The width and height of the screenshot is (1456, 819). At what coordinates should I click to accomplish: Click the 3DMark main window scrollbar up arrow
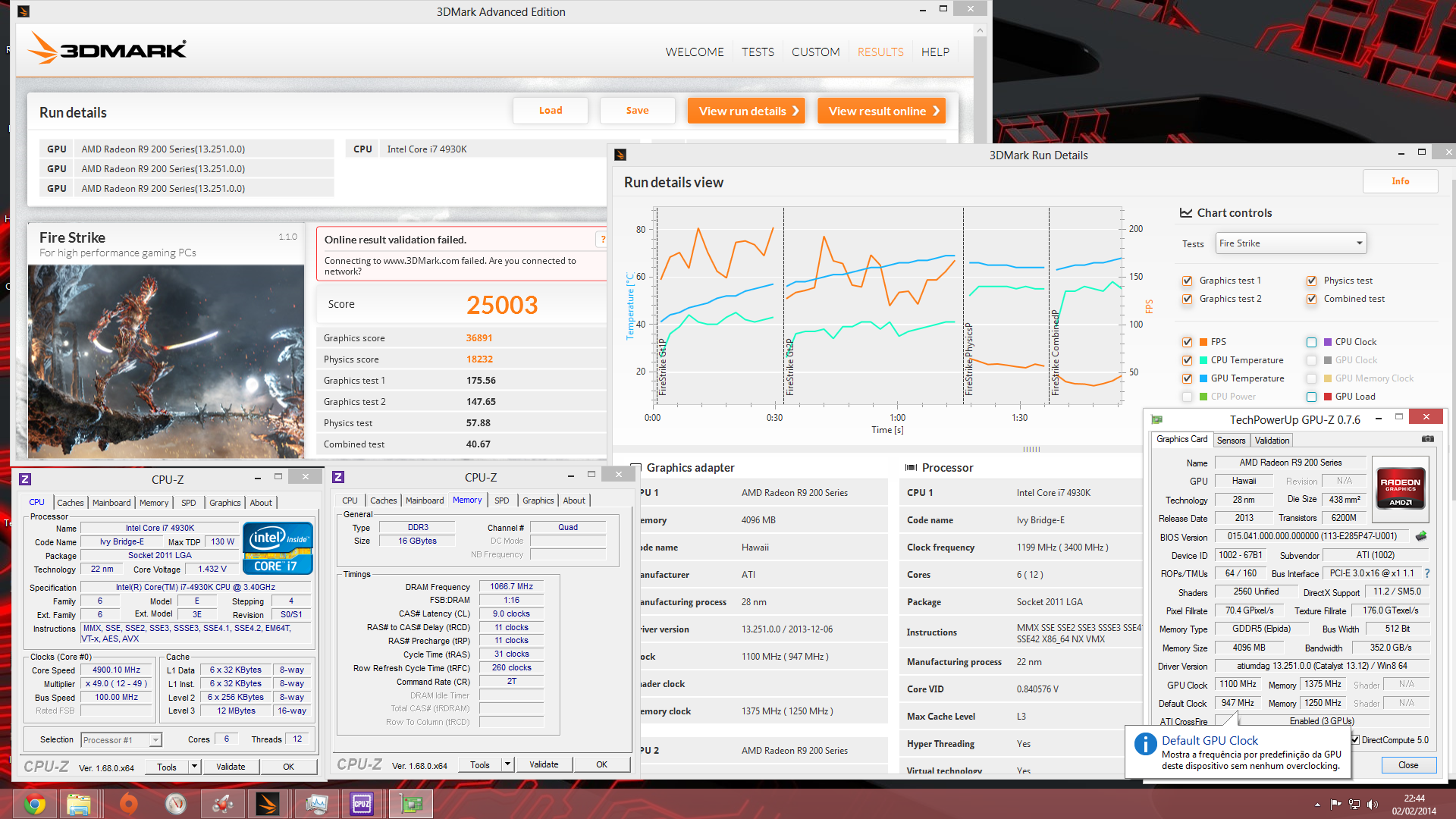coord(980,30)
